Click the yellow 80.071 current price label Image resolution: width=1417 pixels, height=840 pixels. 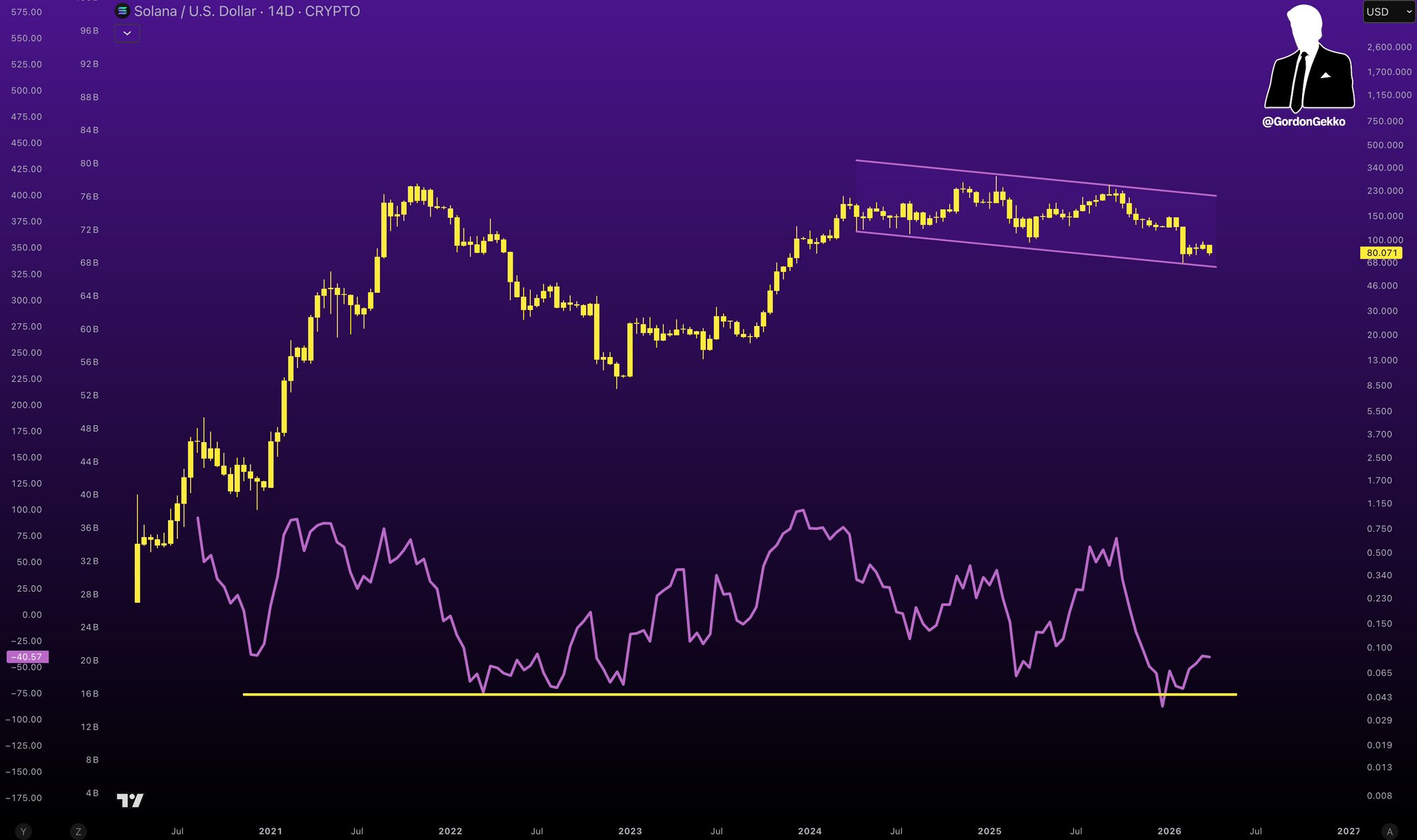[x=1382, y=253]
